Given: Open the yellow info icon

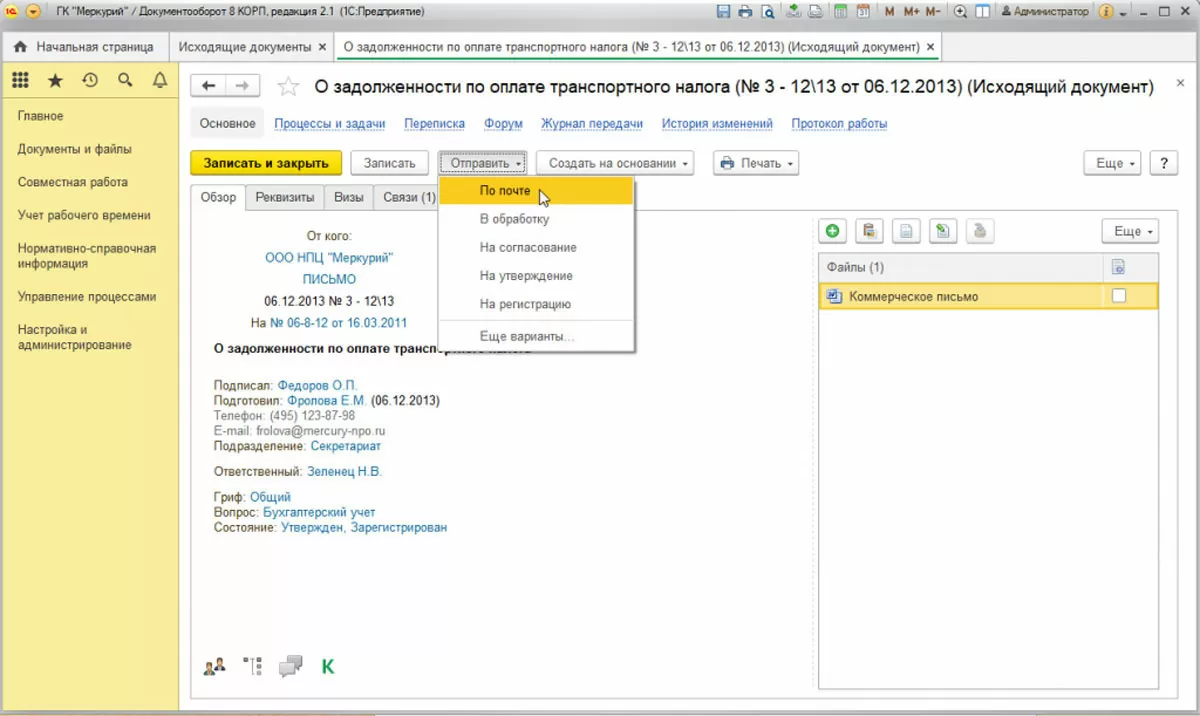Looking at the screenshot, I should tap(1105, 12).
